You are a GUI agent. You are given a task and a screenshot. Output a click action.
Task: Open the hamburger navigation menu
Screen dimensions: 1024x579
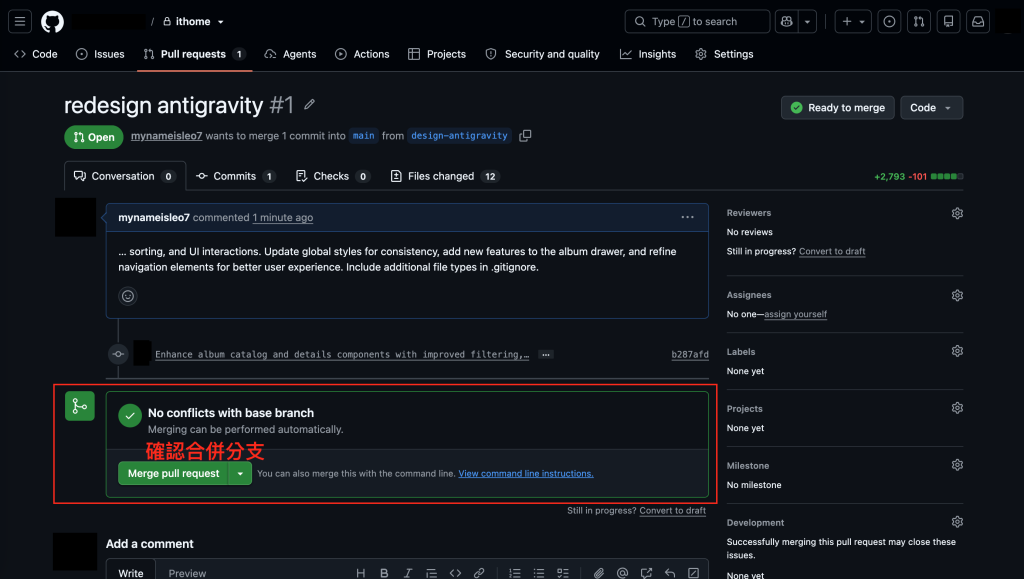point(20,22)
